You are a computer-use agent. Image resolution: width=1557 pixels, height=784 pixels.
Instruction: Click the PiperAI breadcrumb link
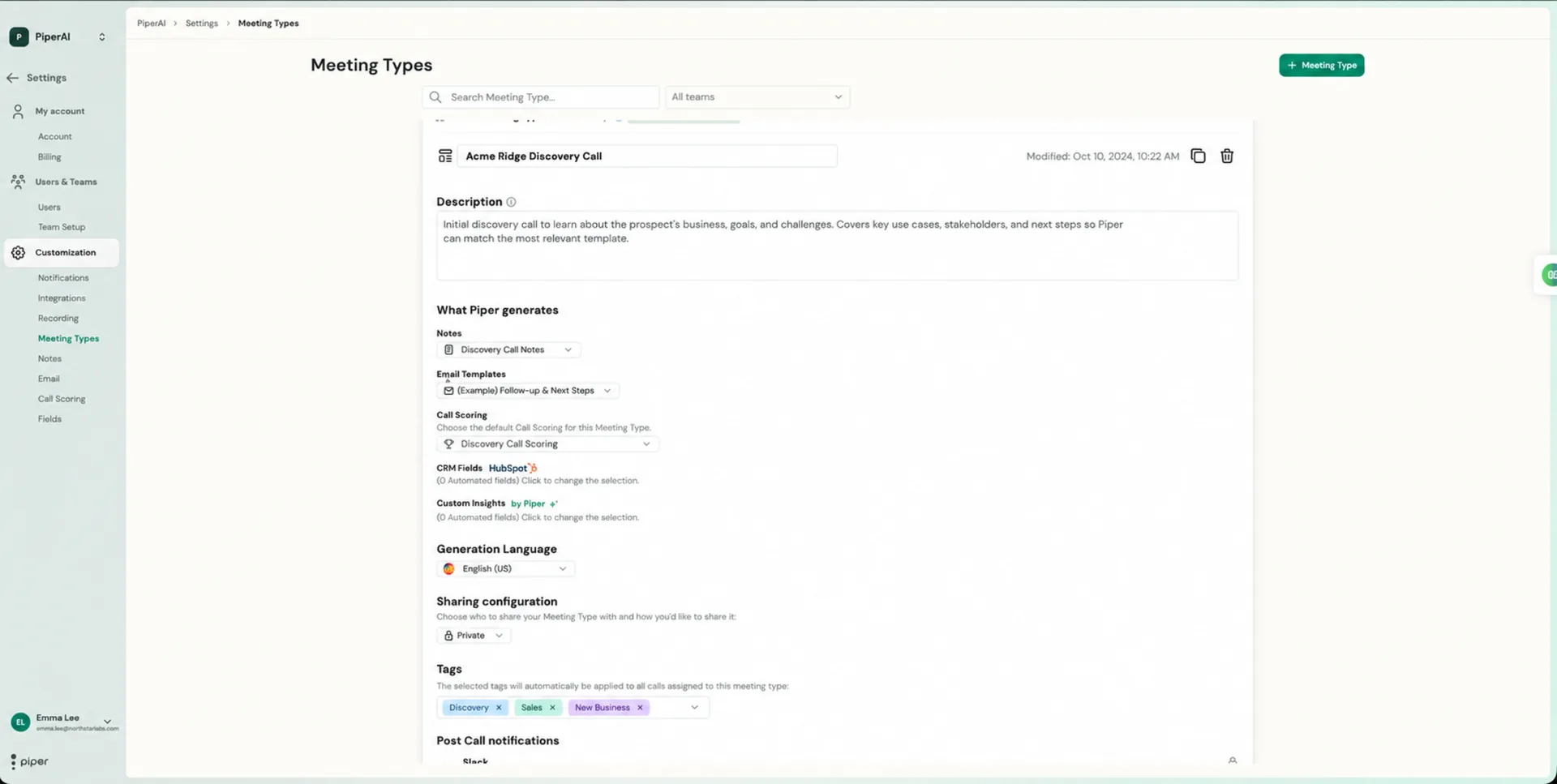pyautogui.click(x=151, y=24)
